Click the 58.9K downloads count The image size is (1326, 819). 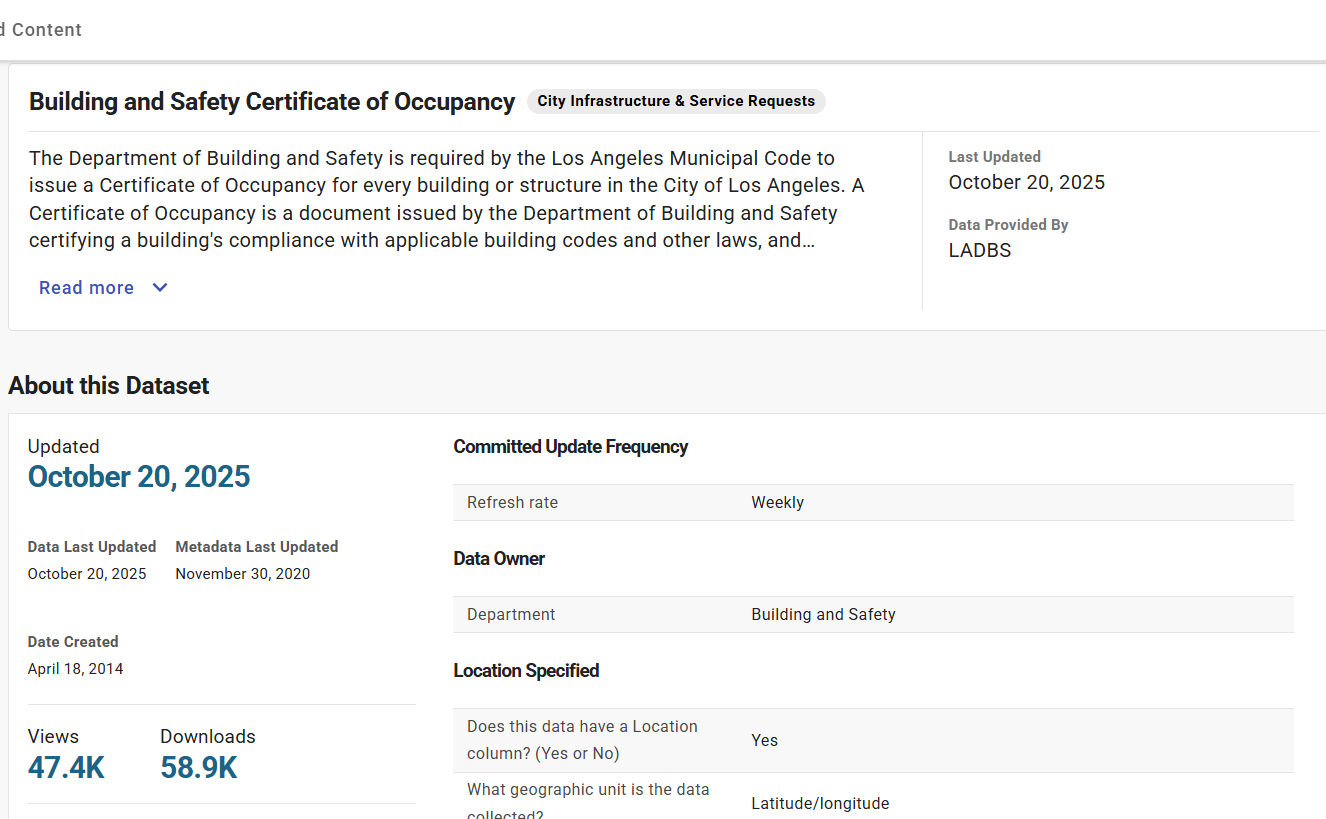(x=199, y=768)
